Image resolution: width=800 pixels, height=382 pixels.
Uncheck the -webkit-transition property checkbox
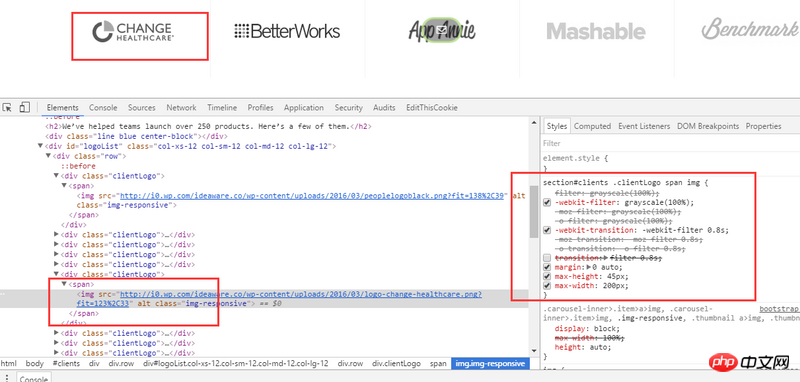pyautogui.click(x=547, y=230)
